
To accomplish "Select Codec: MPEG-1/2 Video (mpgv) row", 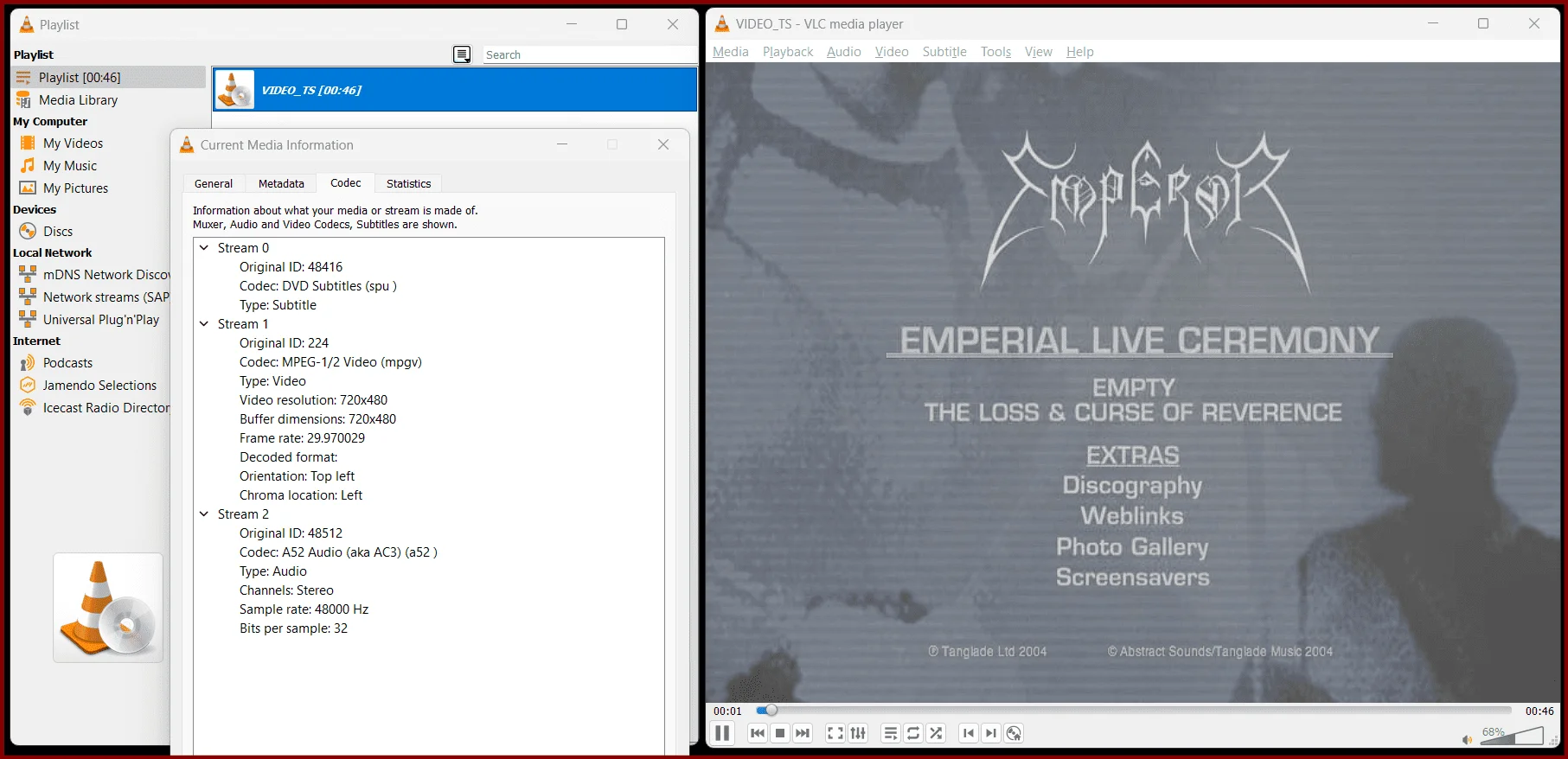I will click(x=330, y=362).
